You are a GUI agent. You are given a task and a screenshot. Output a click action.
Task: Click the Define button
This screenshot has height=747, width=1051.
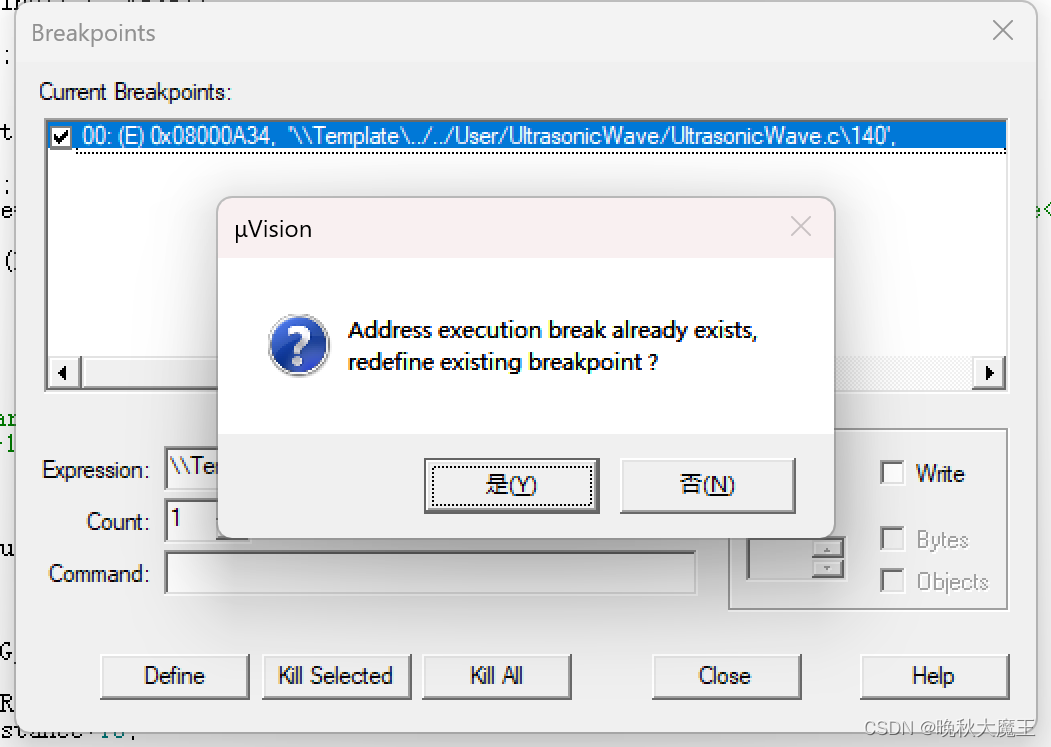[175, 676]
